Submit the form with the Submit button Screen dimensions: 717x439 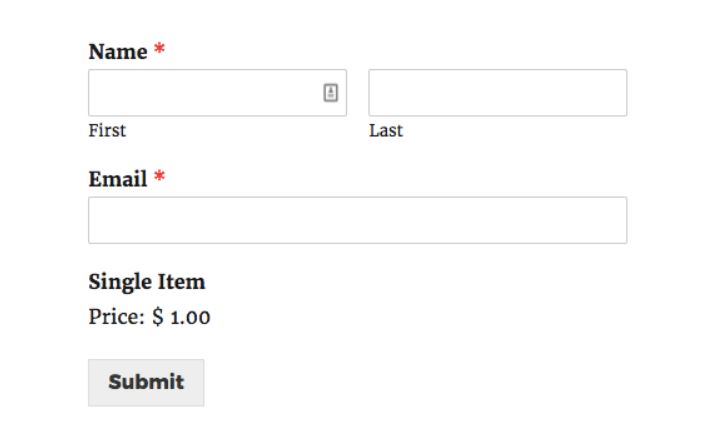(x=146, y=383)
